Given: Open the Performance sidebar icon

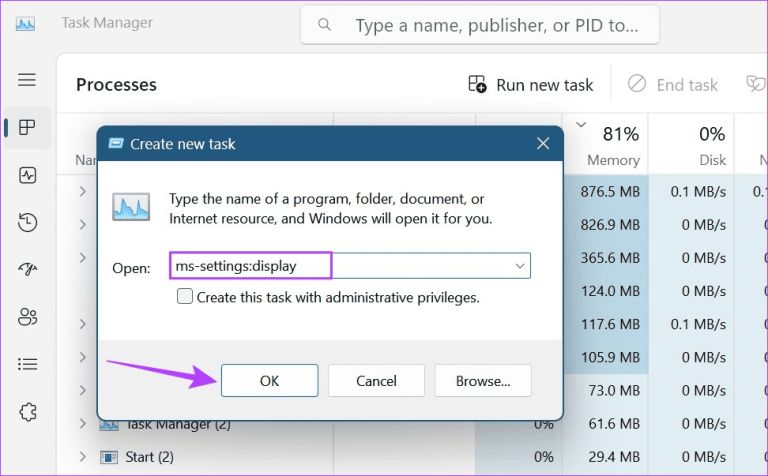Looking at the screenshot, I should (27, 175).
